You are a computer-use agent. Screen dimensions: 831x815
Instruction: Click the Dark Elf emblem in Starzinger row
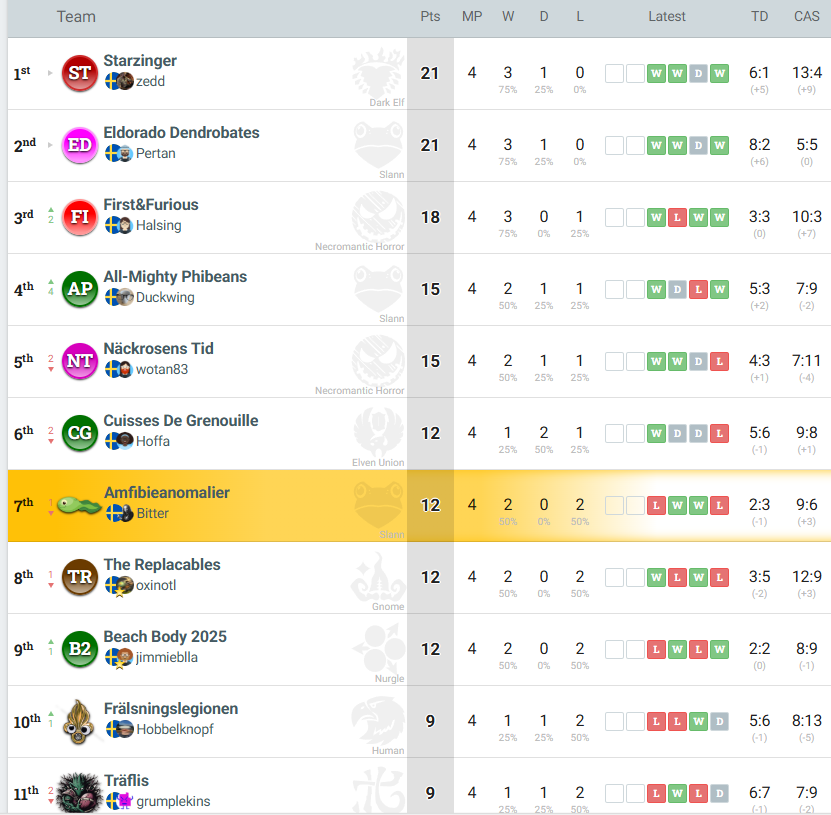tap(378, 72)
